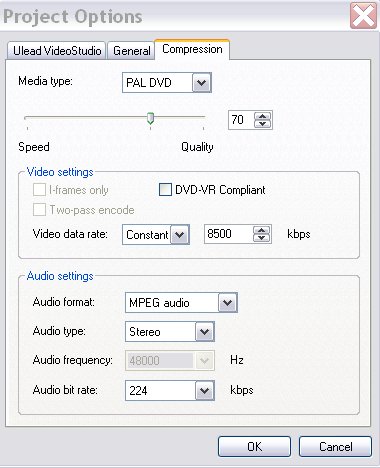Close the Project Options dialog

click(363, 15)
